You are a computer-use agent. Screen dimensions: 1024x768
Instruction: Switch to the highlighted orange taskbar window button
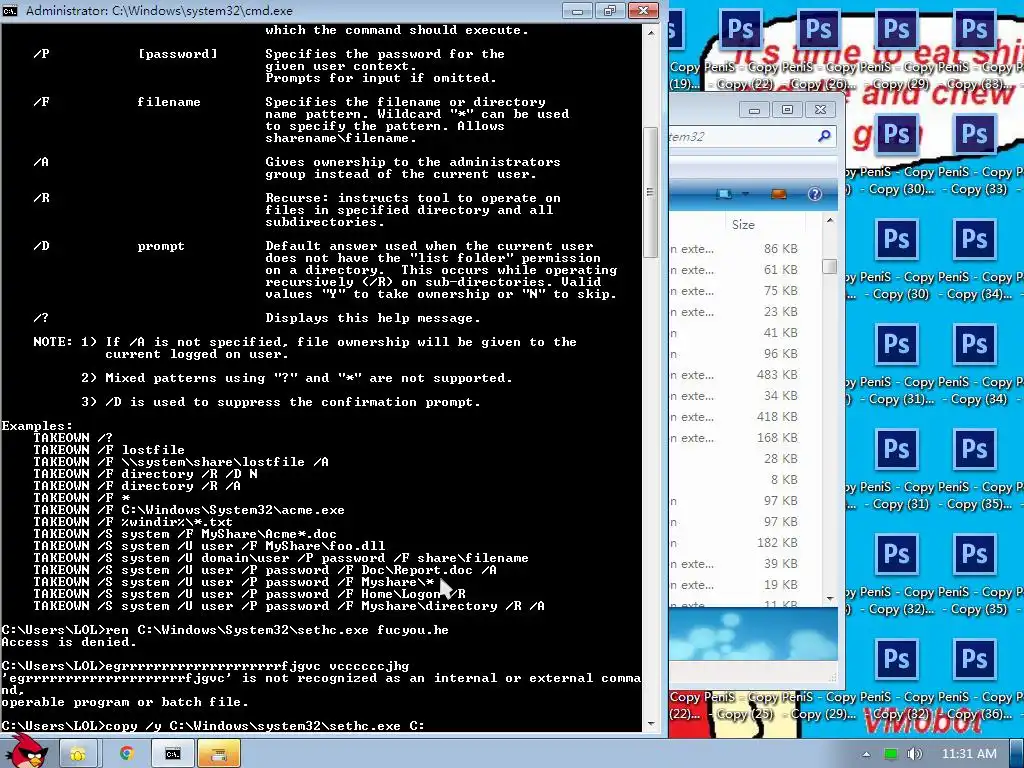tap(219, 754)
